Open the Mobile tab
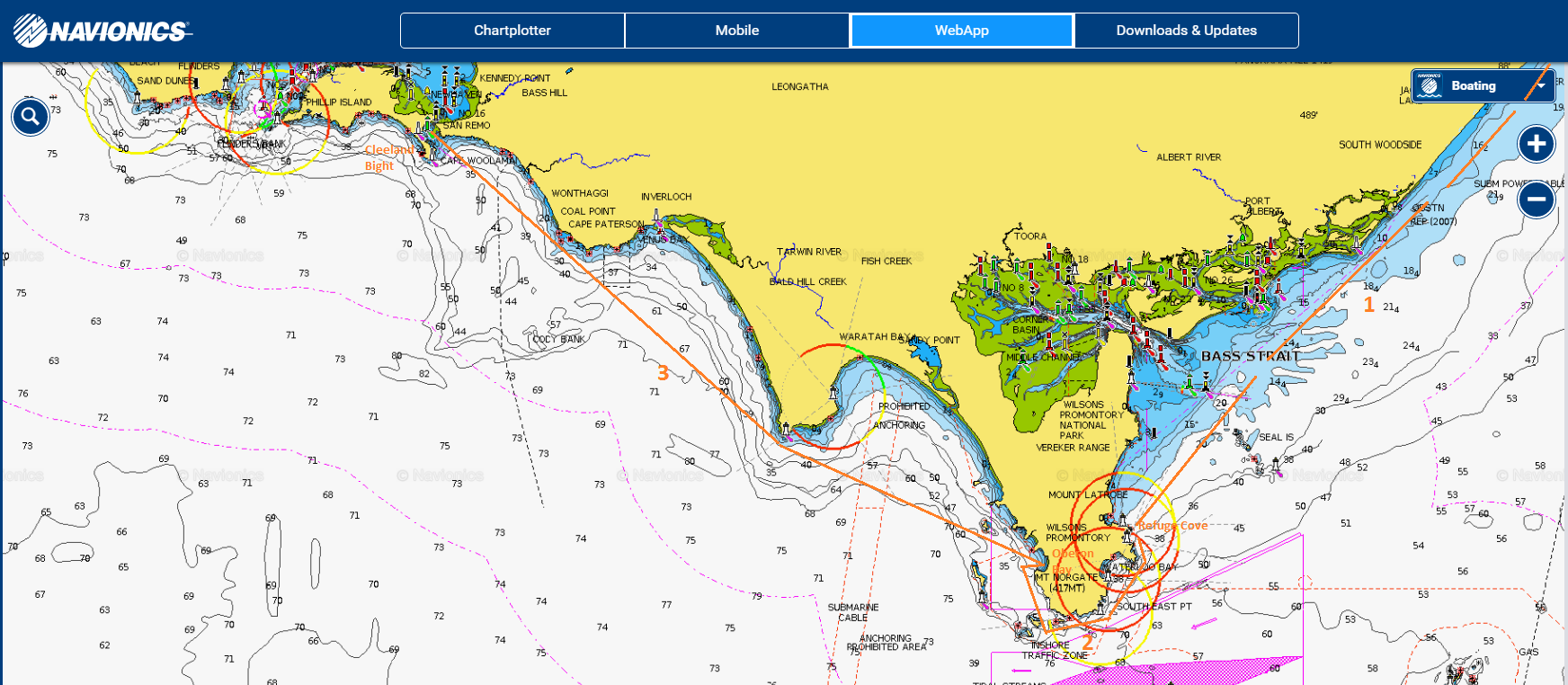 pyautogui.click(x=737, y=31)
